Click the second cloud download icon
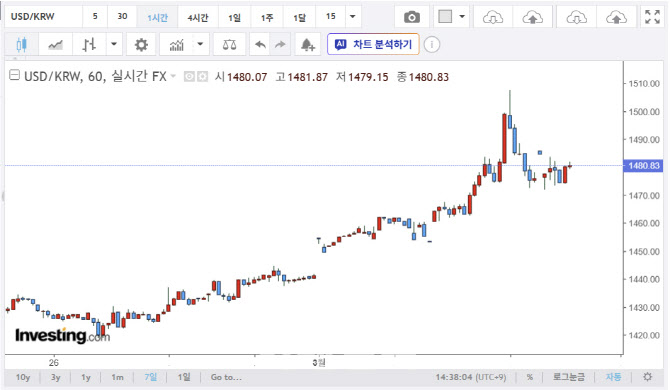The height and width of the screenshot is (390, 670). pyautogui.click(x=576, y=17)
